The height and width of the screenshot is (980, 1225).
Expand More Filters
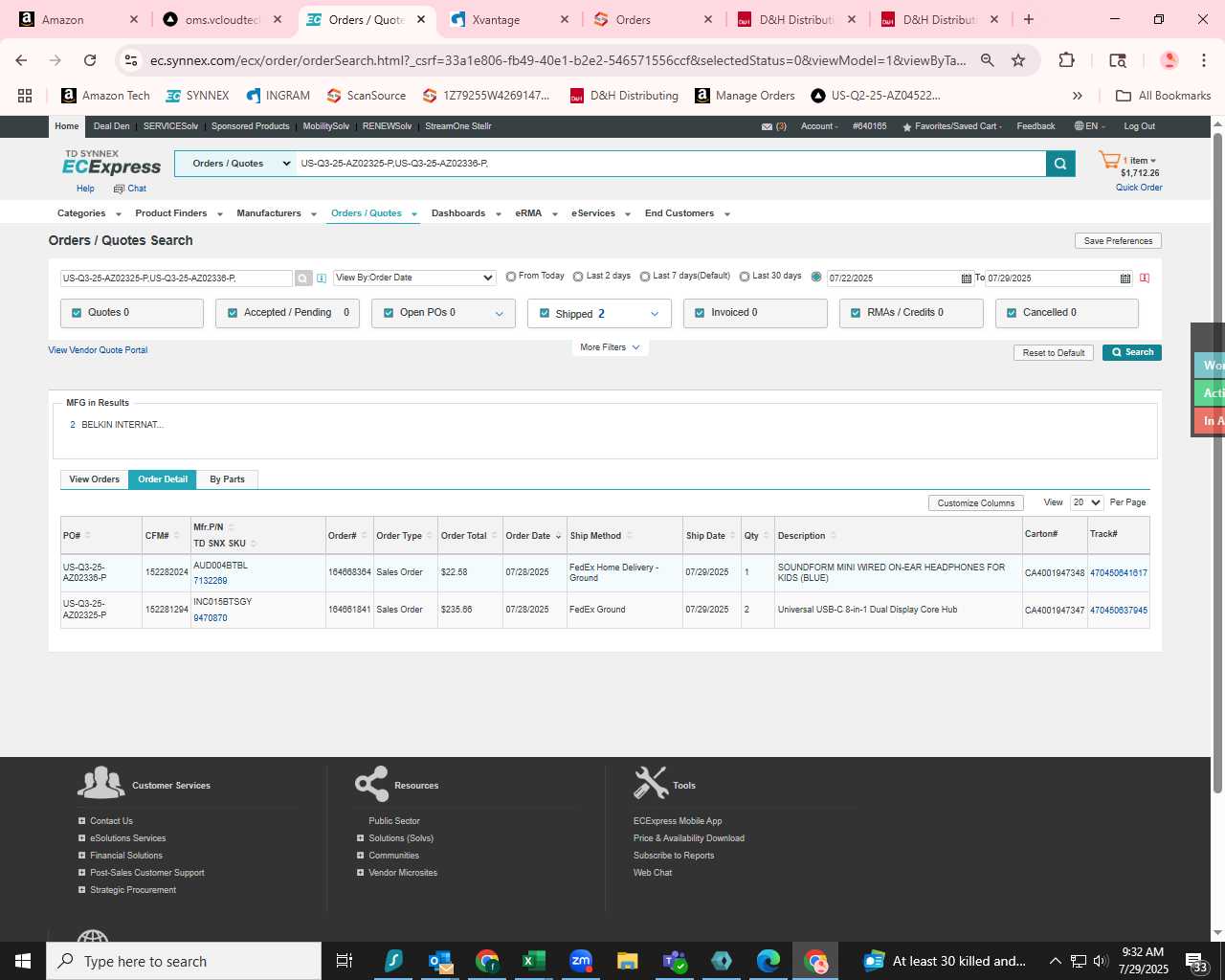click(x=610, y=347)
